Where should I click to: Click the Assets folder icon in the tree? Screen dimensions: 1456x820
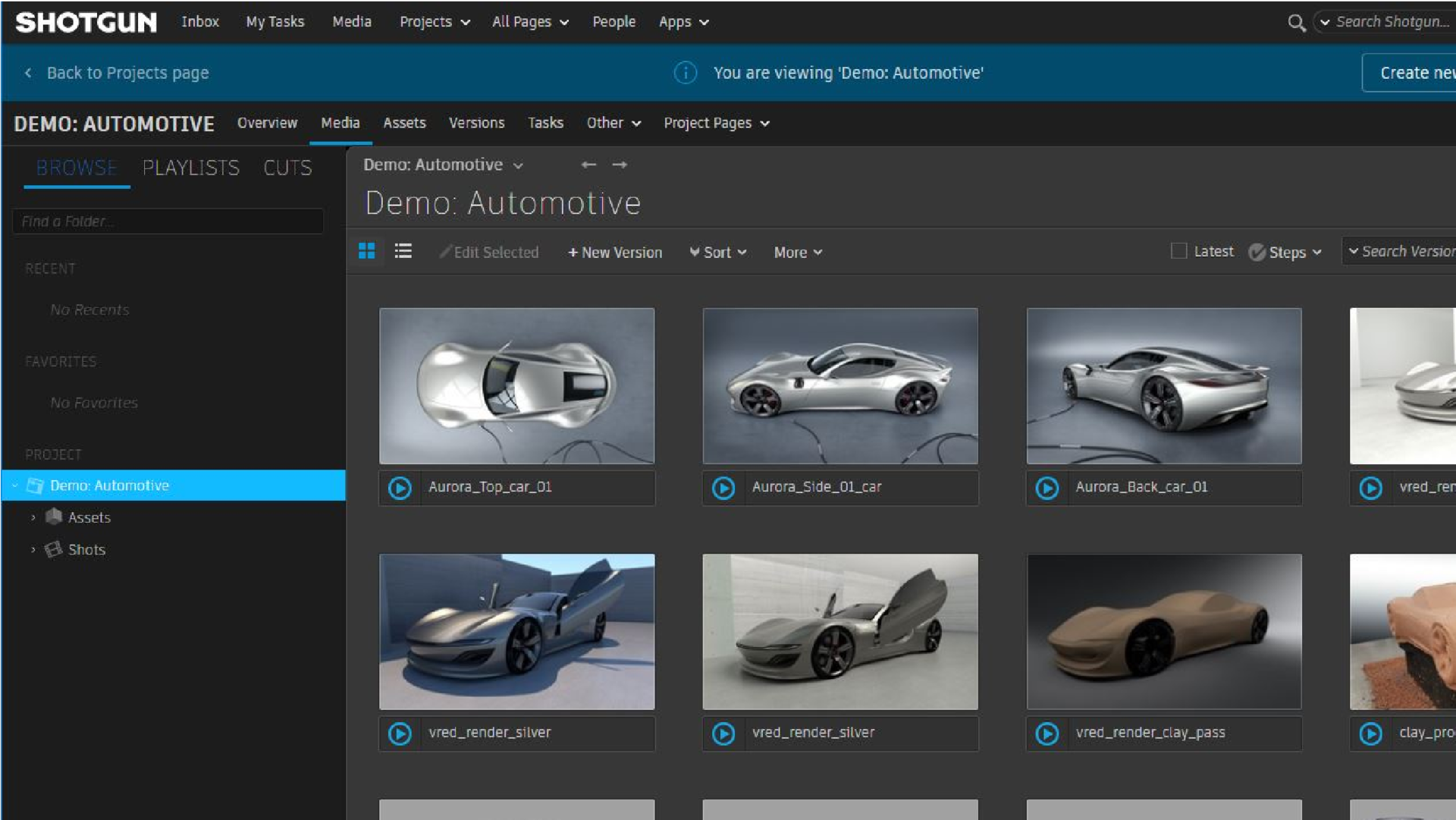pyautogui.click(x=54, y=517)
